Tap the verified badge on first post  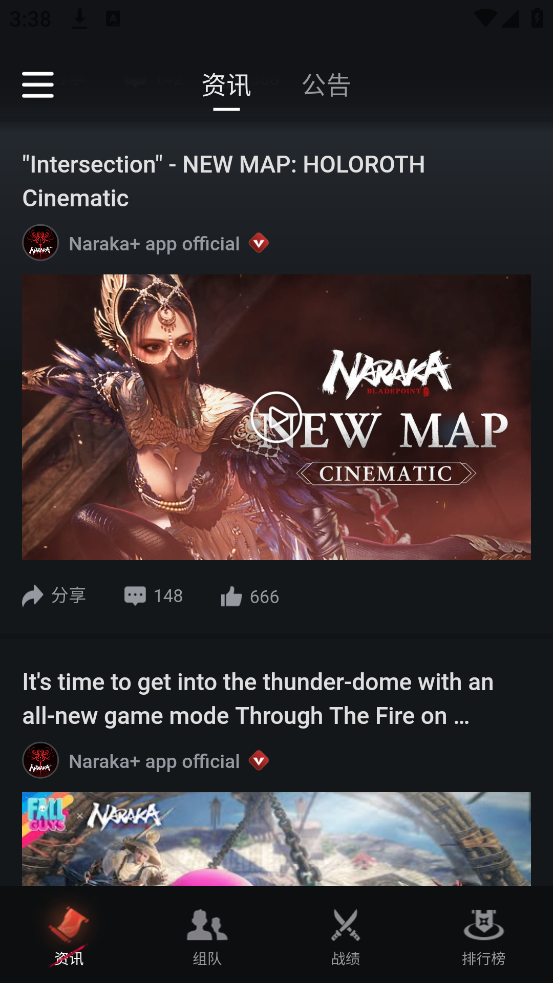click(259, 243)
